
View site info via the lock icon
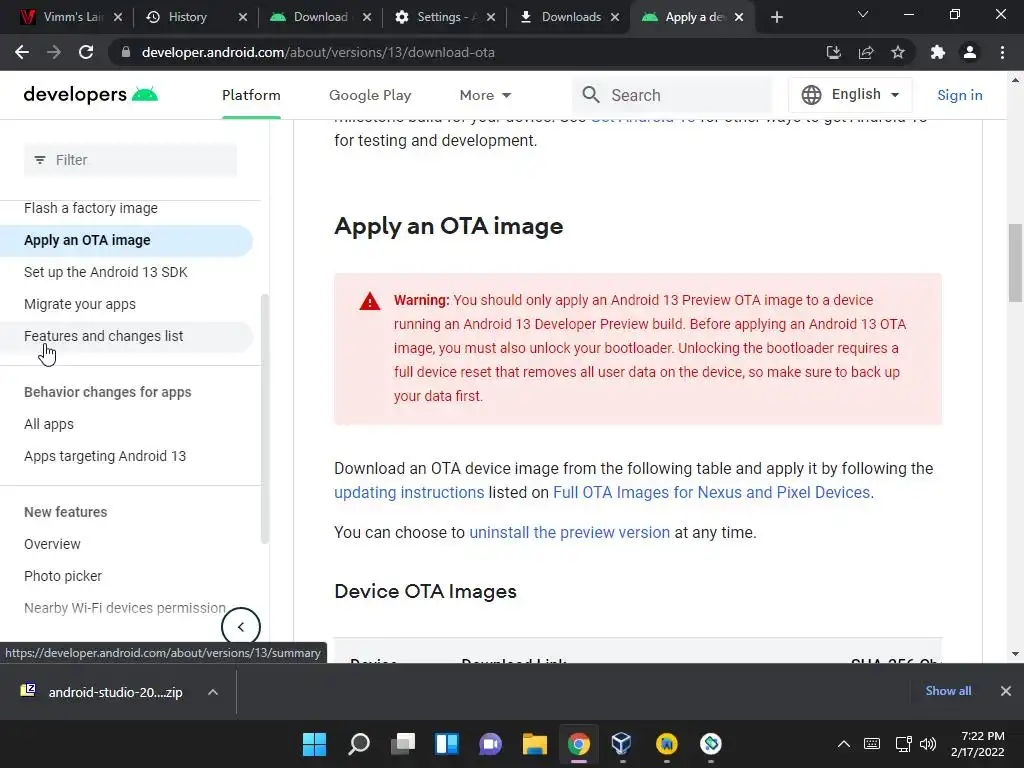tap(126, 52)
